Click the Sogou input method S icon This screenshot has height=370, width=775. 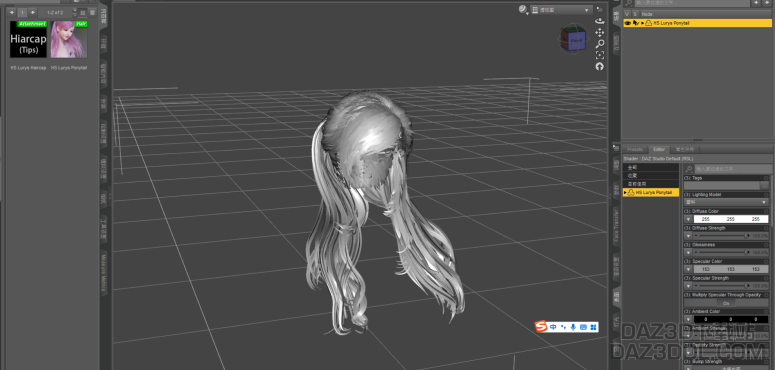543,327
